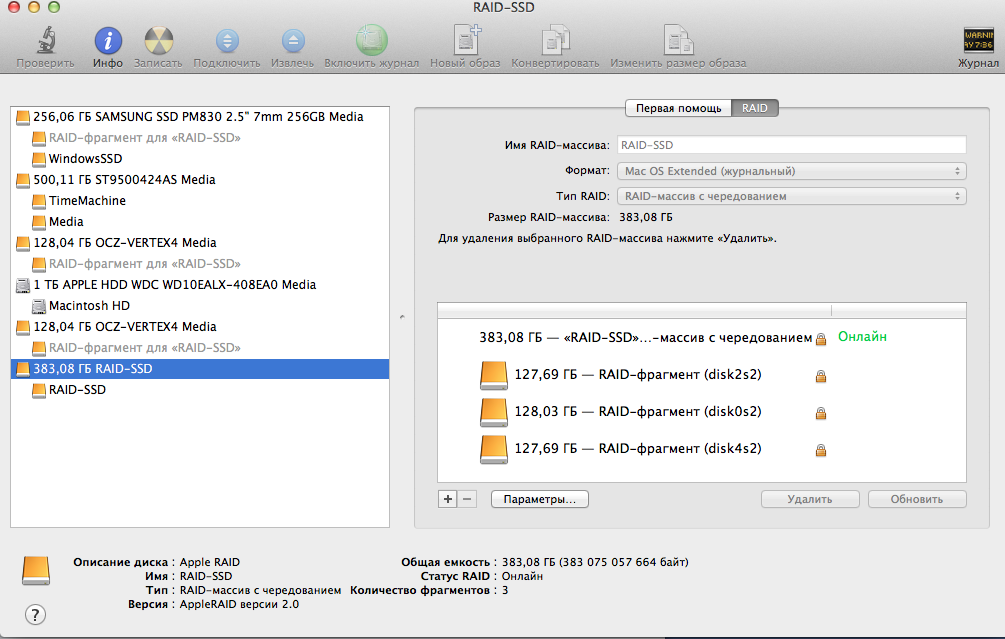Click the lock icon of disk4s2 row
Image resolution: width=1005 pixels, height=639 pixels.
(x=820, y=451)
